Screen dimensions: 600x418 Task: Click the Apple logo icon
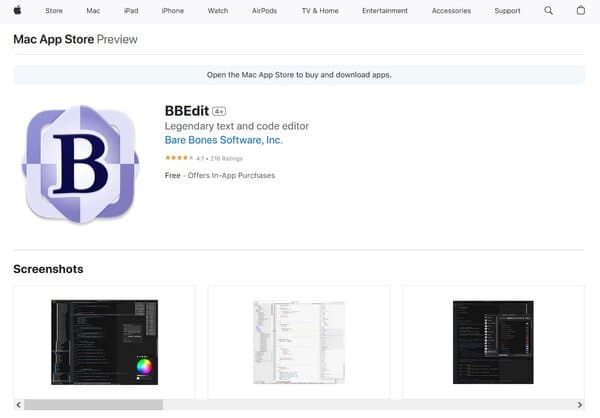17,10
